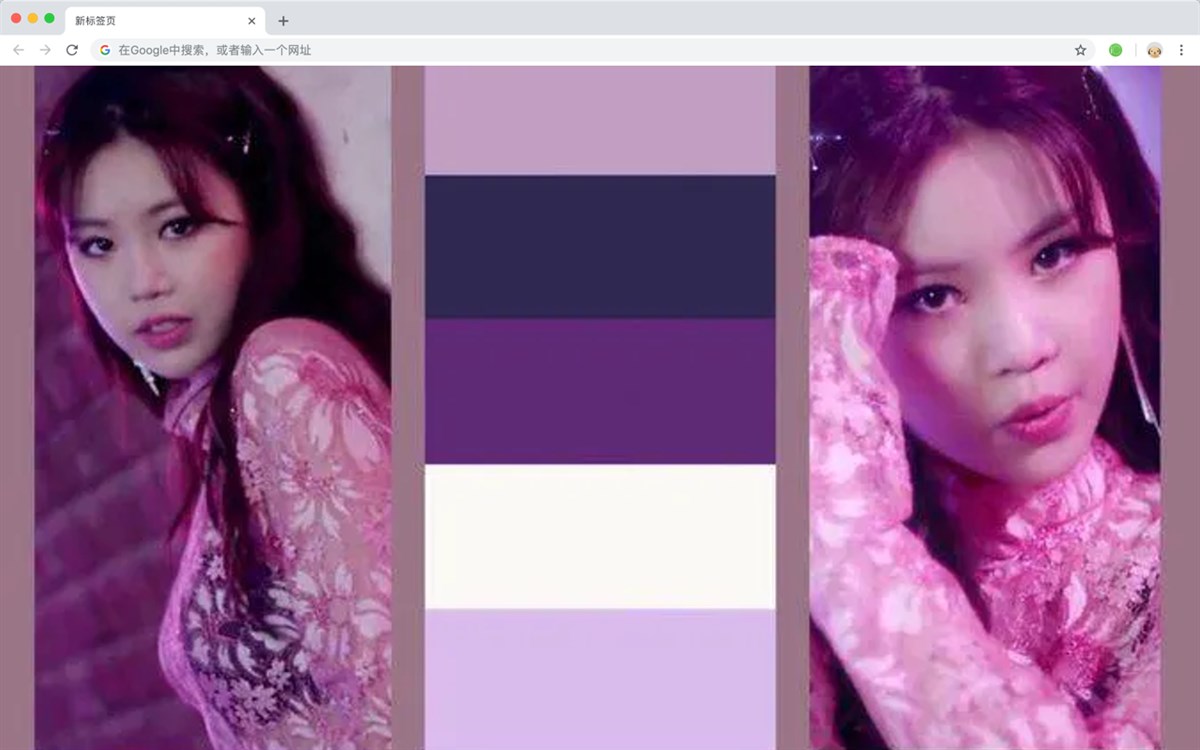This screenshot has height=750, width=1200.
Task: Click the left photo of the woman
Action: 213,408
